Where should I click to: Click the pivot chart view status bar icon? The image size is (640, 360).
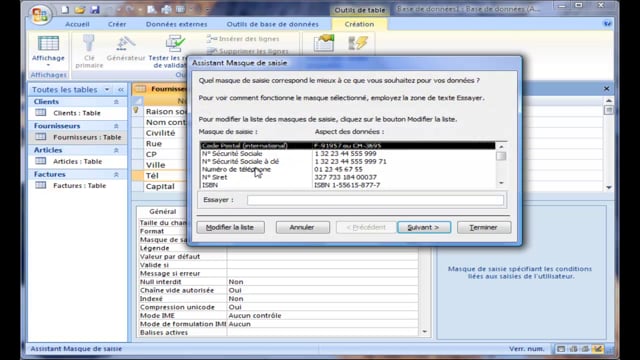(x=586, y=349)
